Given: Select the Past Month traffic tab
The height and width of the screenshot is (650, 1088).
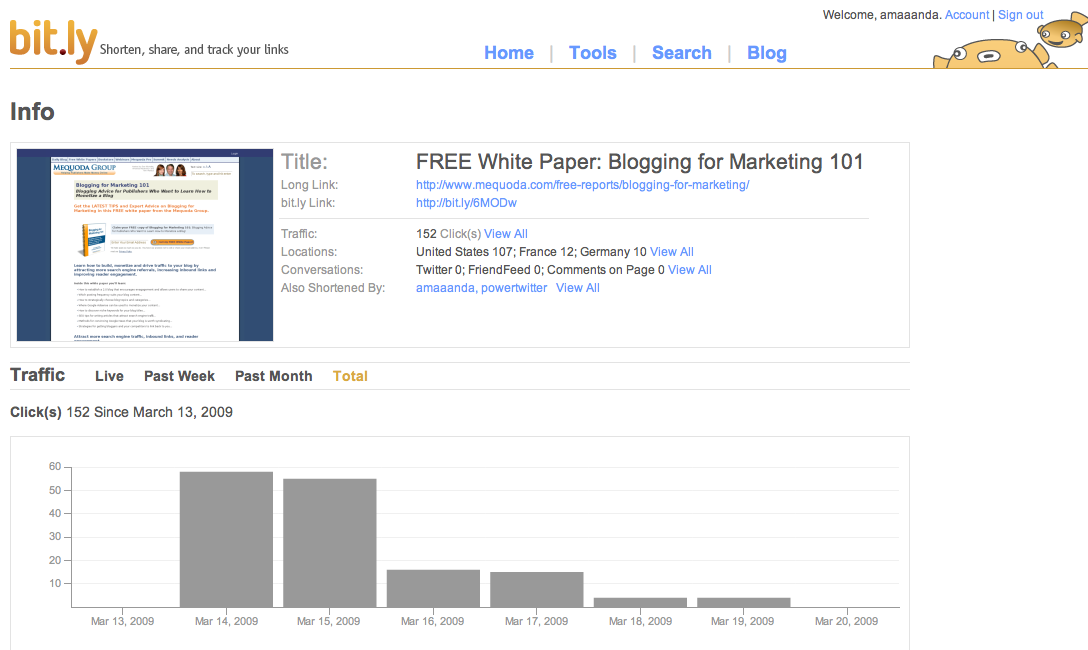Looking at the screenshot, I should [273, 376].
